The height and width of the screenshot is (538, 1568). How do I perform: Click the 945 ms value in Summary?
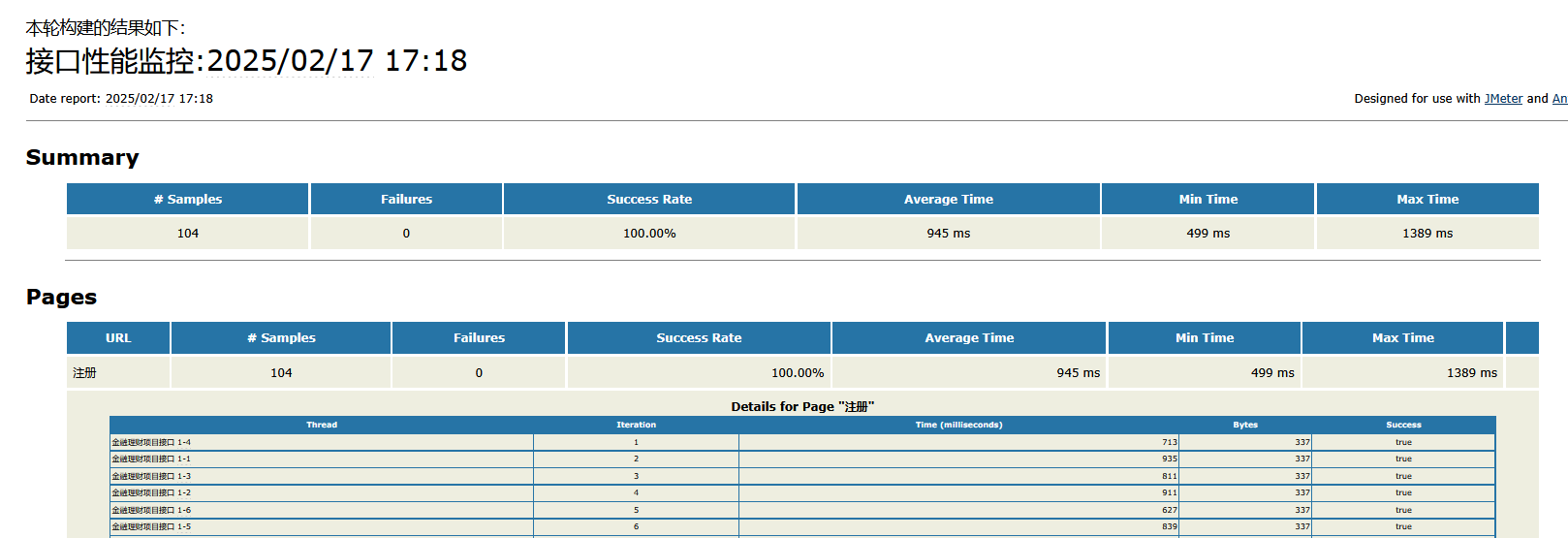coord(948,234)
